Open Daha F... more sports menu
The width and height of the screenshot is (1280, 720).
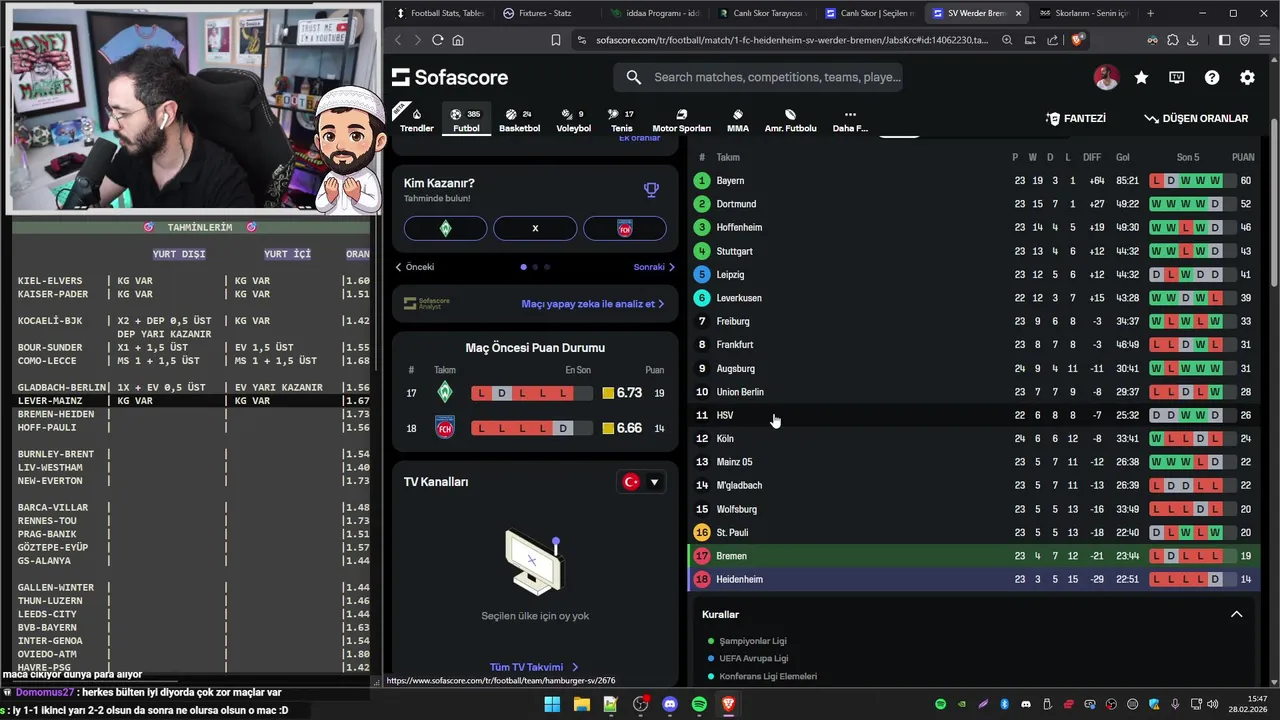click(x=850, y=120)
